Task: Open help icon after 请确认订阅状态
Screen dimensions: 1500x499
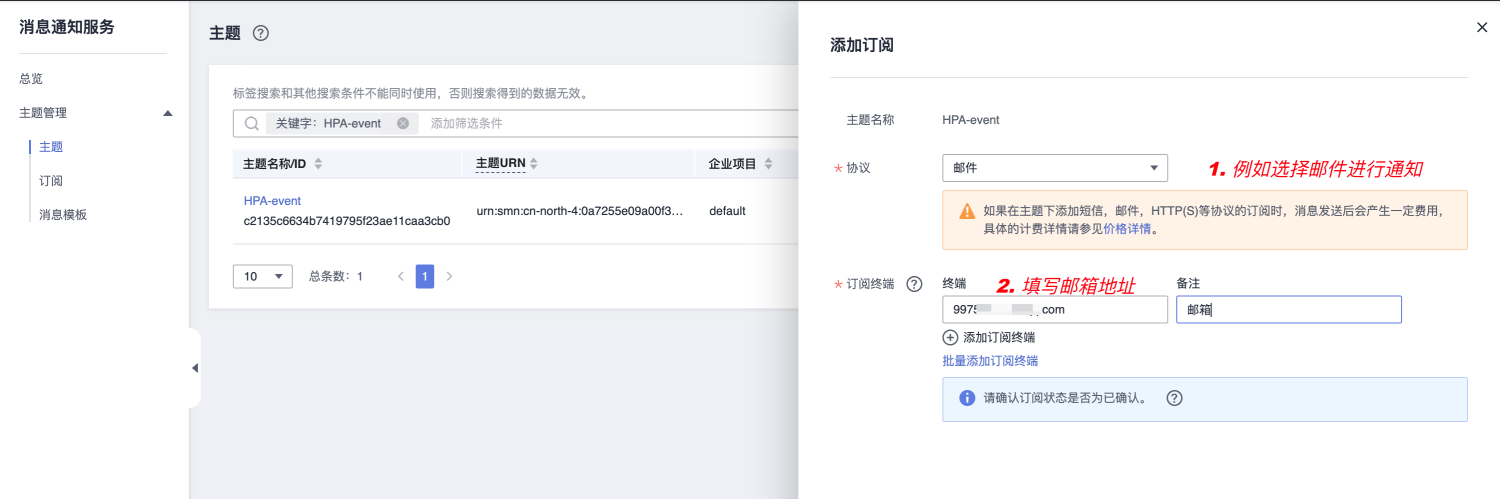Action: click(x=1175, y=398)
